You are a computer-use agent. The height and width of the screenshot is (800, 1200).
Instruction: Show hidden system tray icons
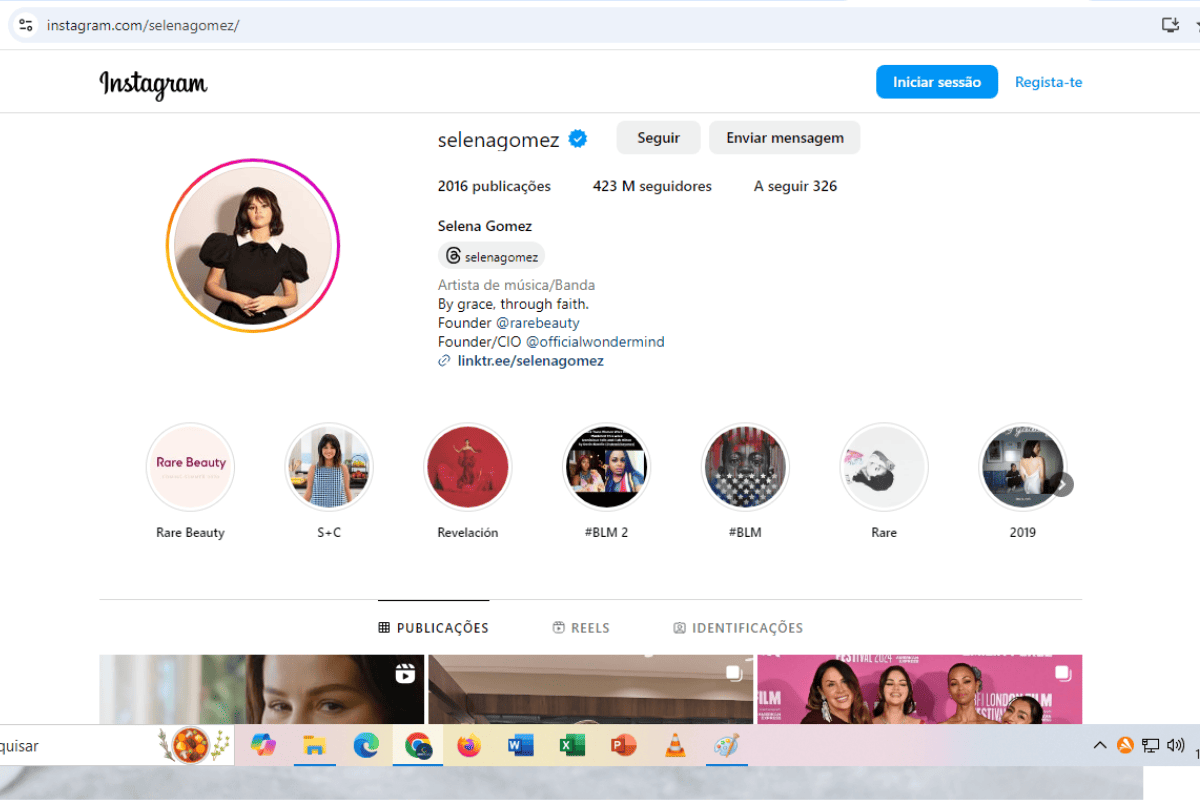pyautogui.click(x=1100, y=745)
